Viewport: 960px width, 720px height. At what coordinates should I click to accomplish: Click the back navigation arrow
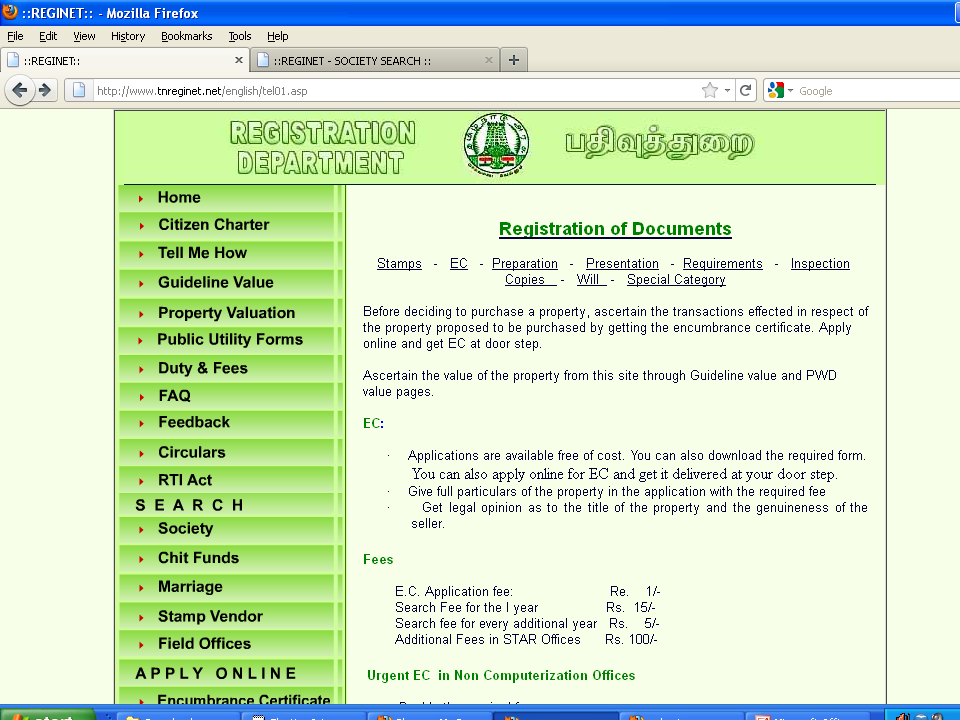[20, 90]
